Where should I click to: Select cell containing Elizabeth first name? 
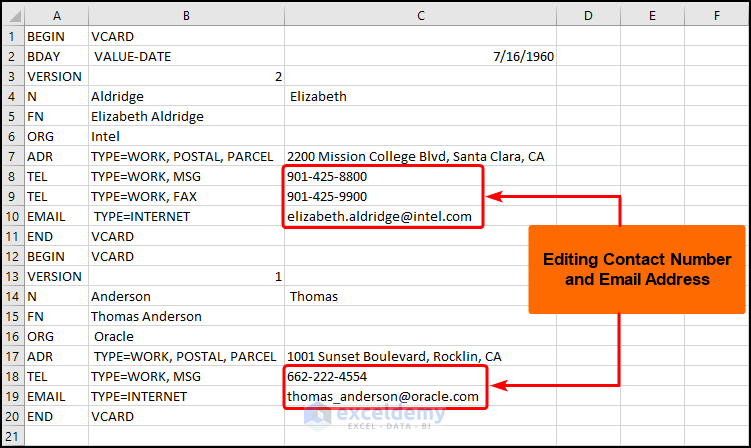pos(421,96)
